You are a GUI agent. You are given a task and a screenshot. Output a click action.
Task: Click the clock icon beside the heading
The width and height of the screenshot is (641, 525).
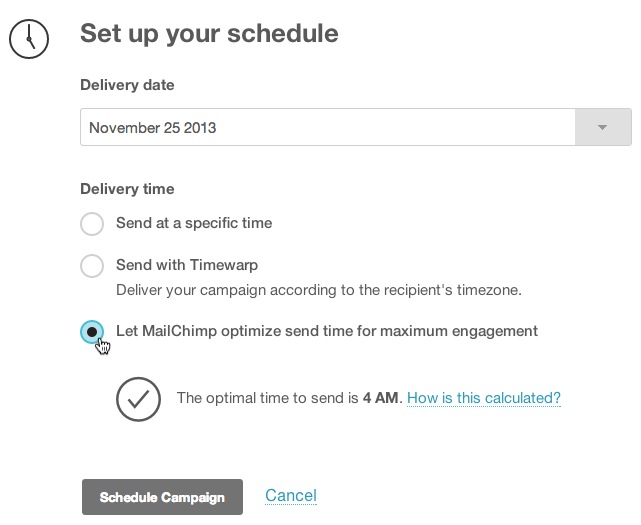click(x=29, y=37)
